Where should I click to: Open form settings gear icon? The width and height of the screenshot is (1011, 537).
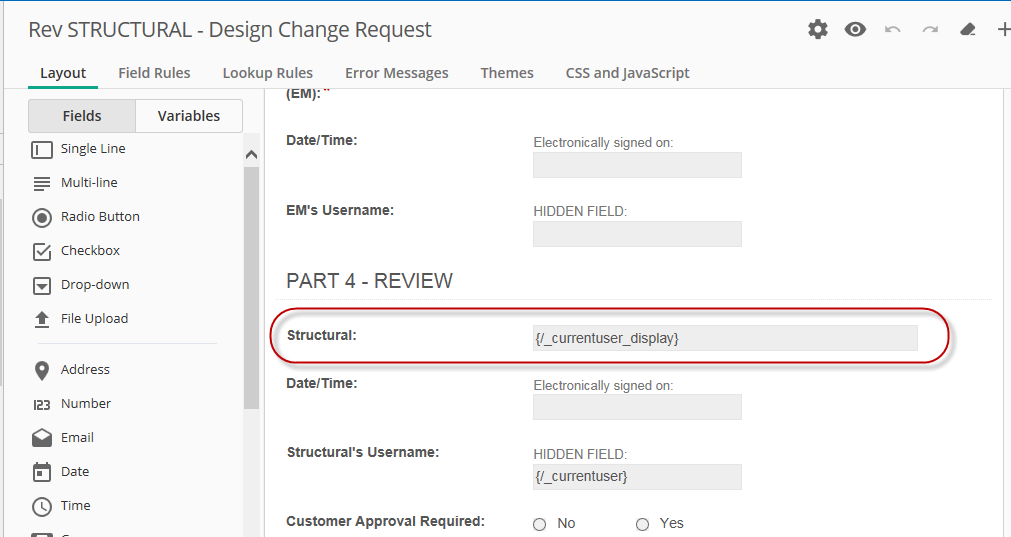pyautogui.click(x=818, y=30)
